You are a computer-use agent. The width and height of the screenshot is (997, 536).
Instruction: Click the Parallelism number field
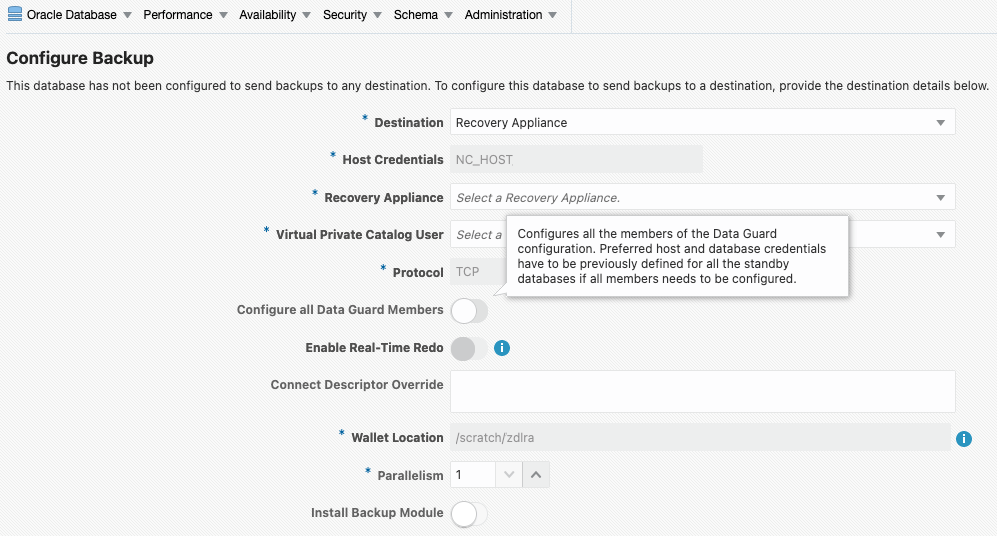coord(472,475)
